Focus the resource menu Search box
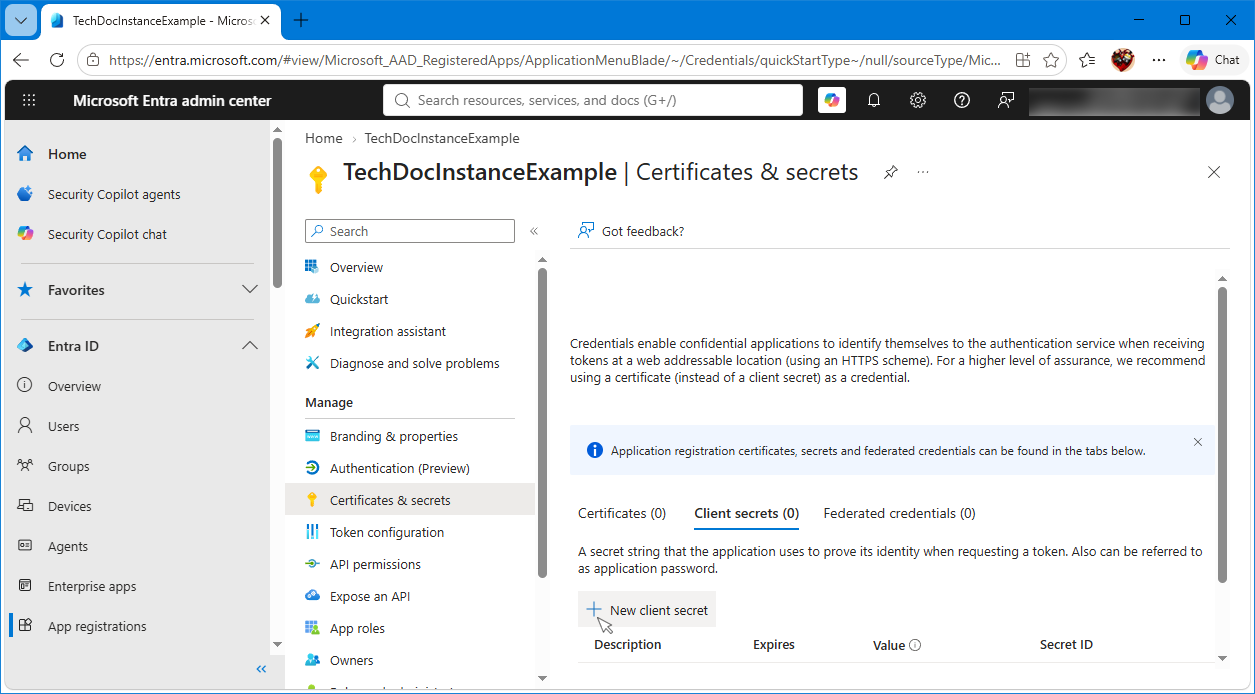 (410, 231)
